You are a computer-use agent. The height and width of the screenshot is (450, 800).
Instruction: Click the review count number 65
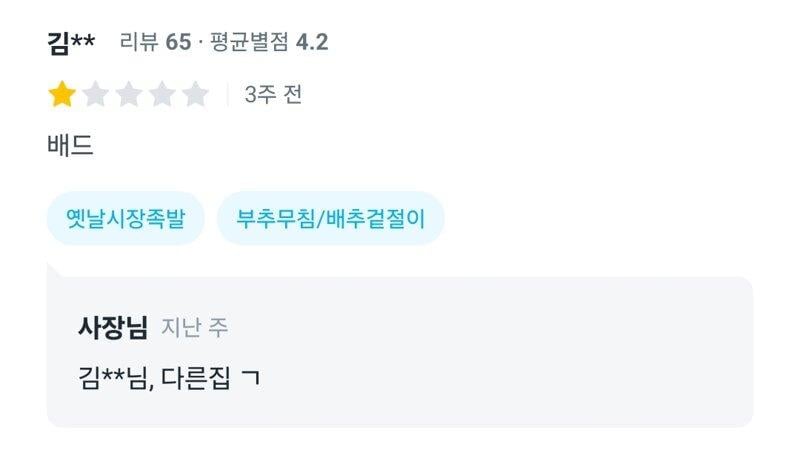click(x=178, y=42)
